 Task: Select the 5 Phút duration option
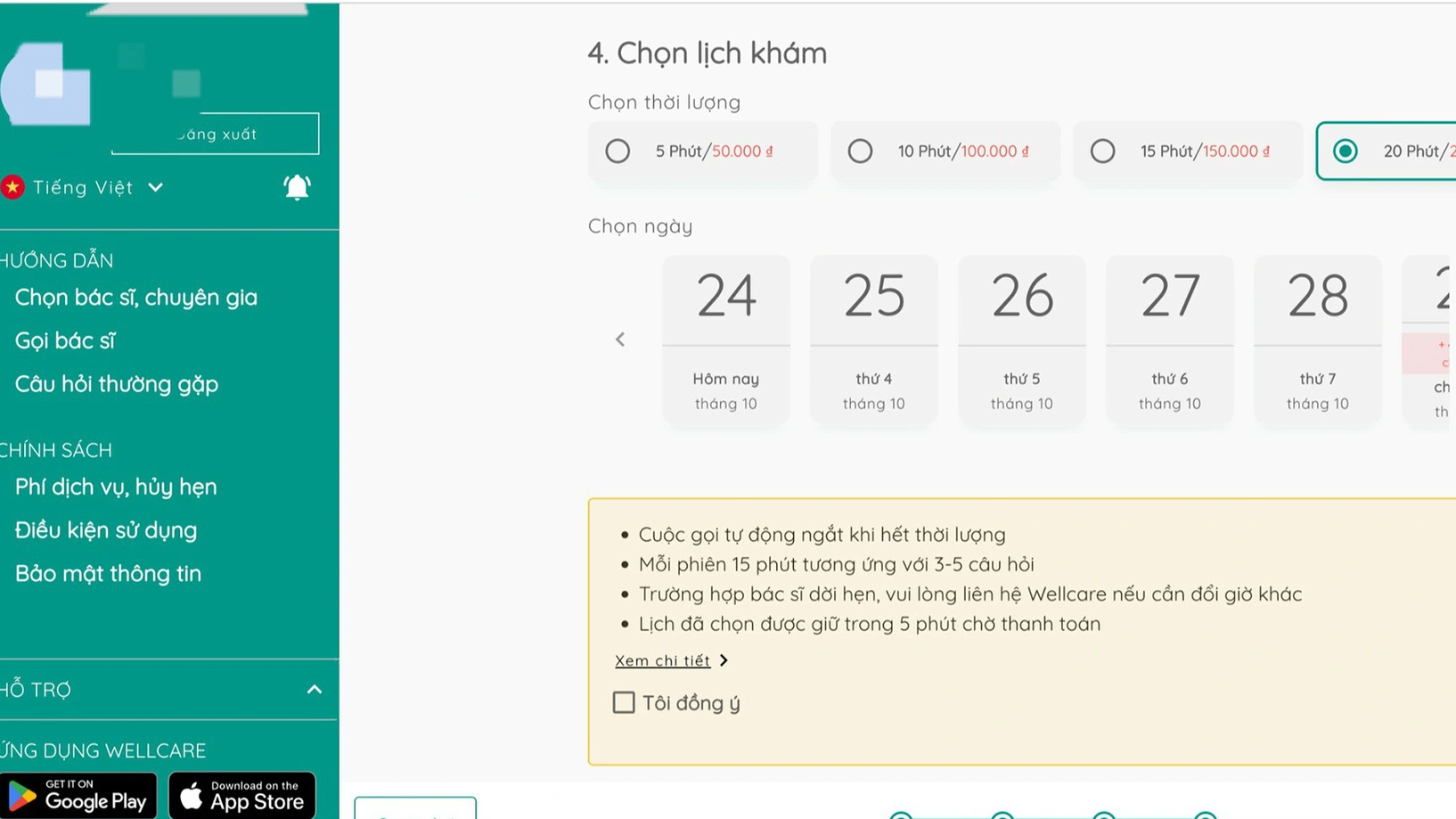702,152
